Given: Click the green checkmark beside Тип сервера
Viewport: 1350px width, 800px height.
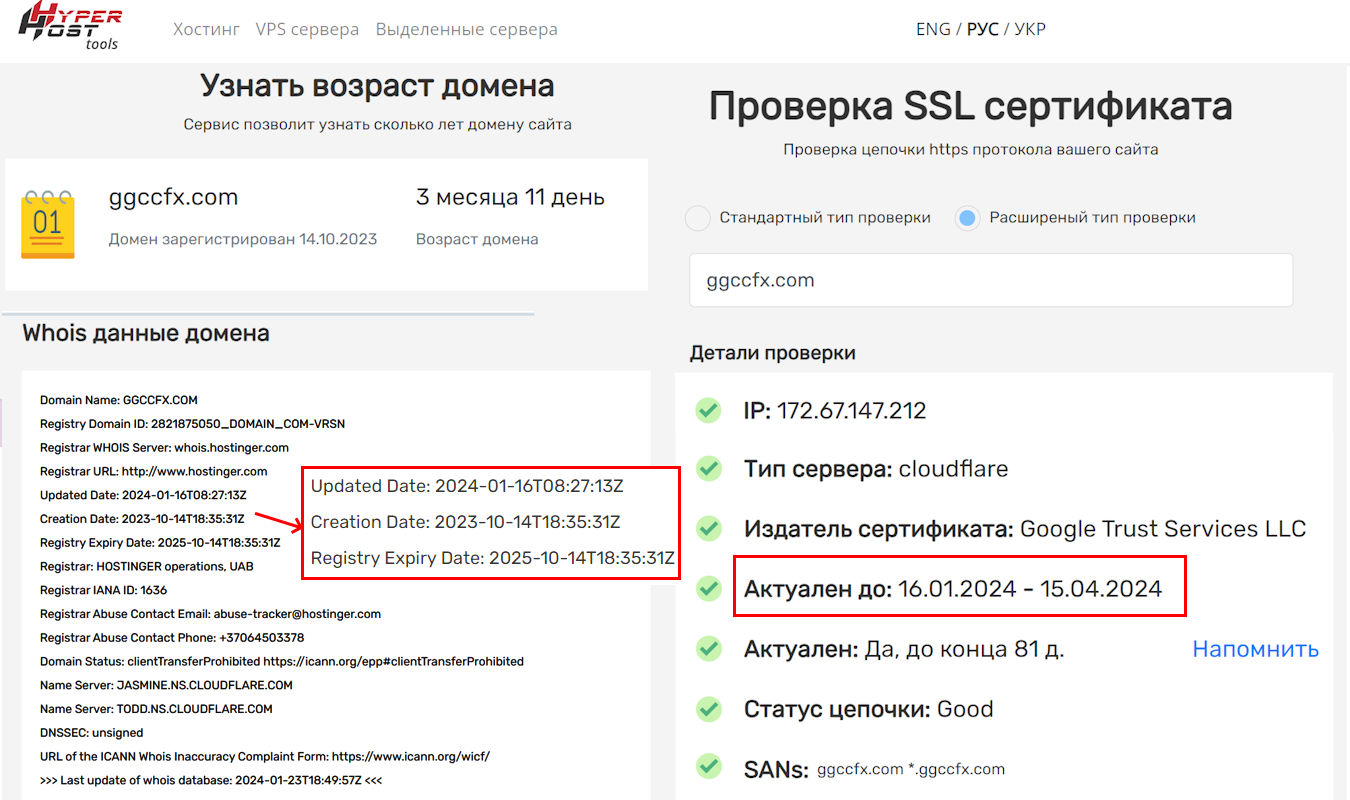Looking at the screenshot, I should point(709,468).
